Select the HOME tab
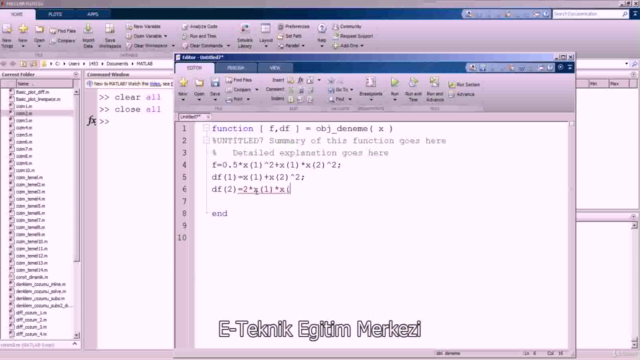640x360 pixels. click(x=17, y=14)
